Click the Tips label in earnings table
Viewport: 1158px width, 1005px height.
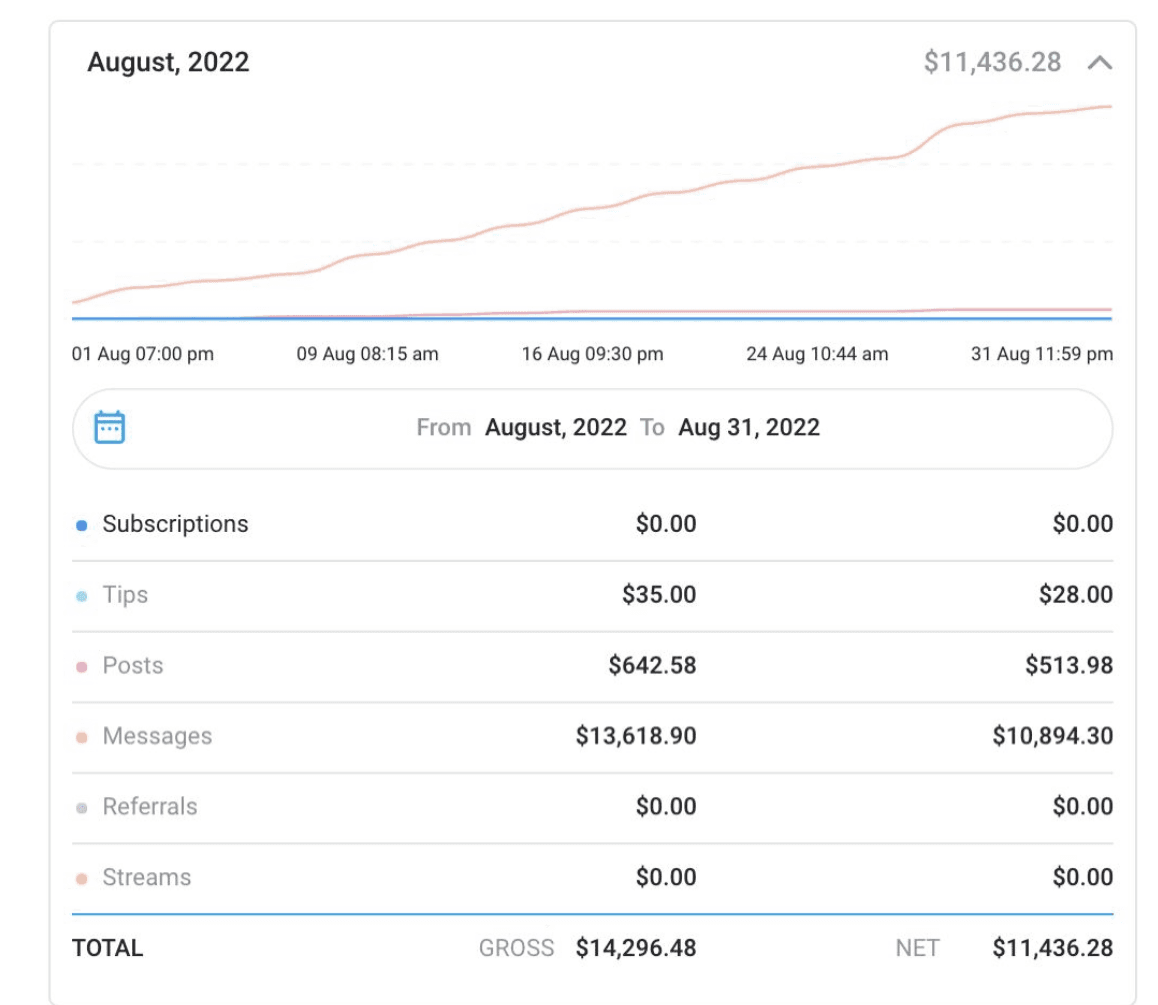coord(125,594)
